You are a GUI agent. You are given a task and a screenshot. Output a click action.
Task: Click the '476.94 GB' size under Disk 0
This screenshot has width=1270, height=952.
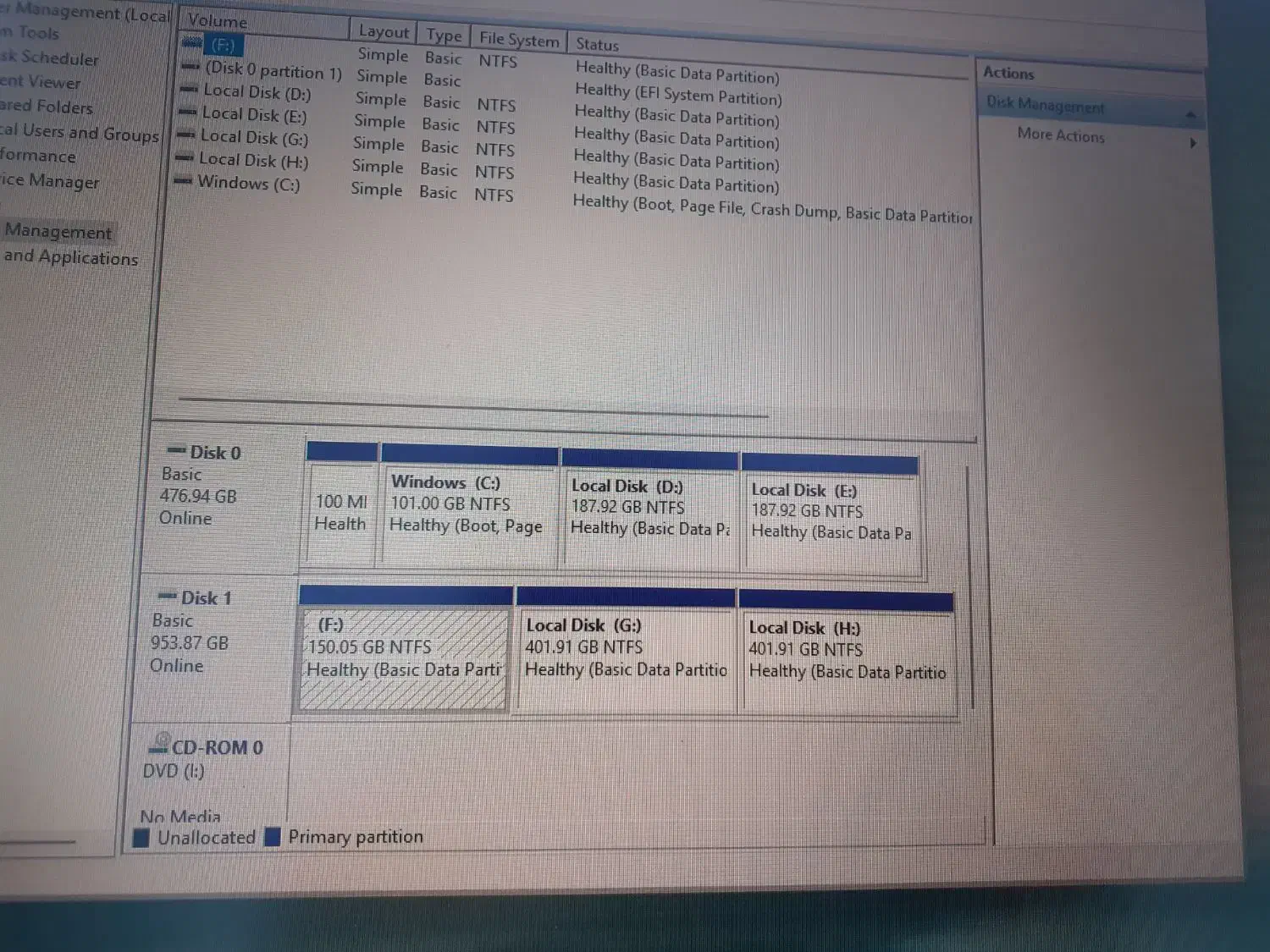tap(198, 496)
